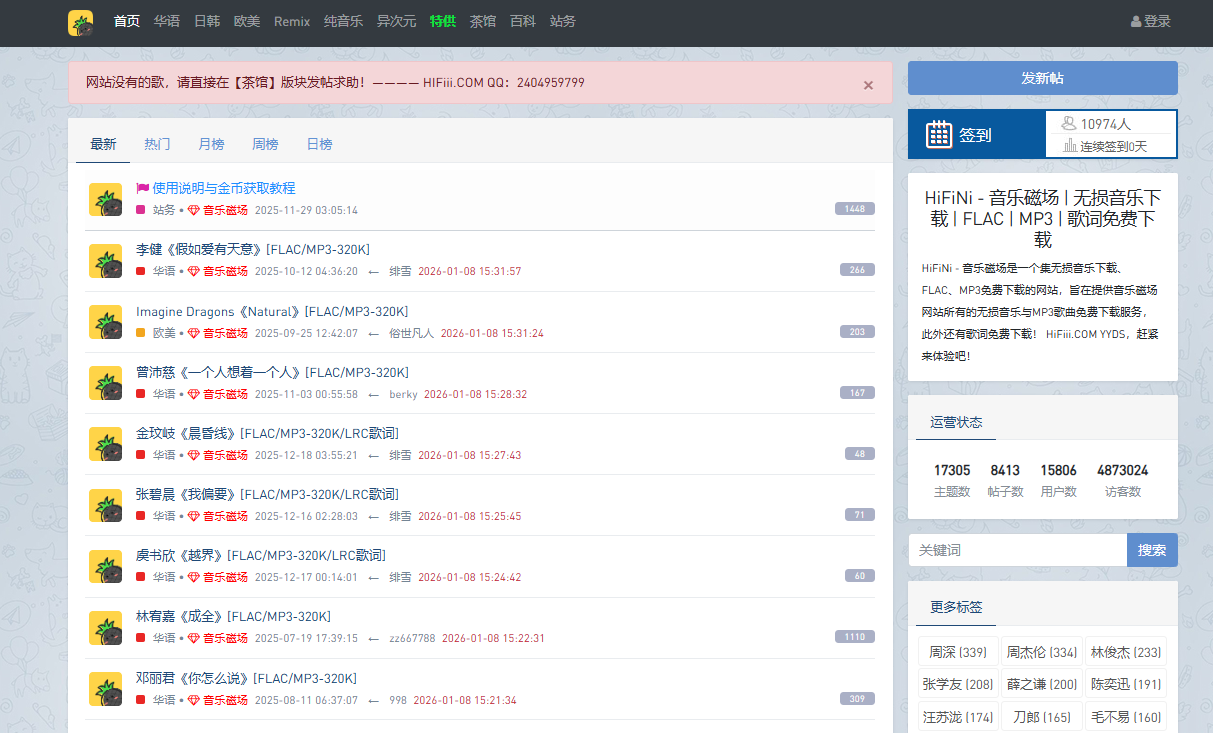This screenshot has width=1213, height=733.
Task: Click the avatar beside Imagine Dragons post
Action: click(105, 322)
